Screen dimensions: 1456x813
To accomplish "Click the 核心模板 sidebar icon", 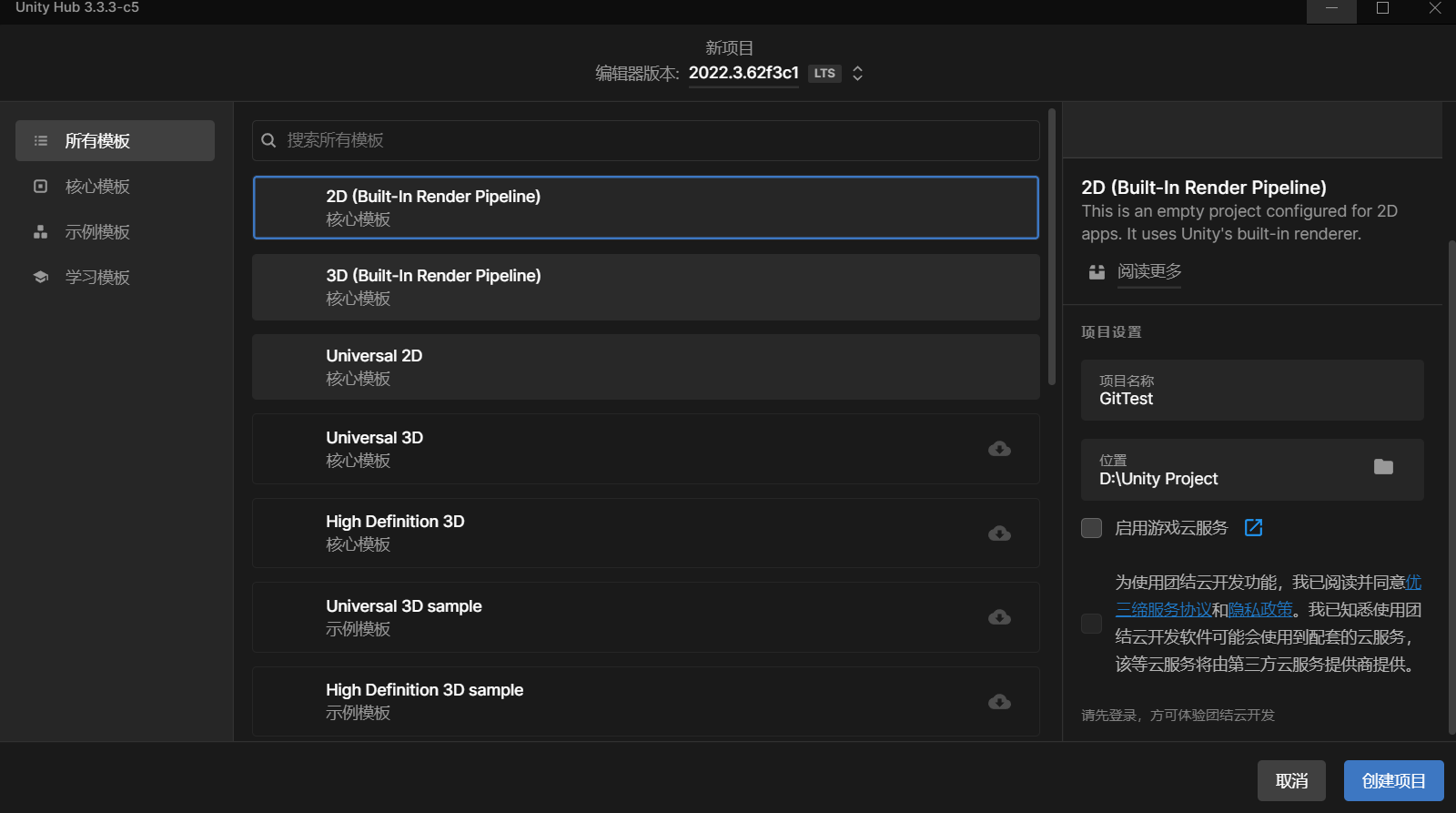I will [x=41, y=187].
